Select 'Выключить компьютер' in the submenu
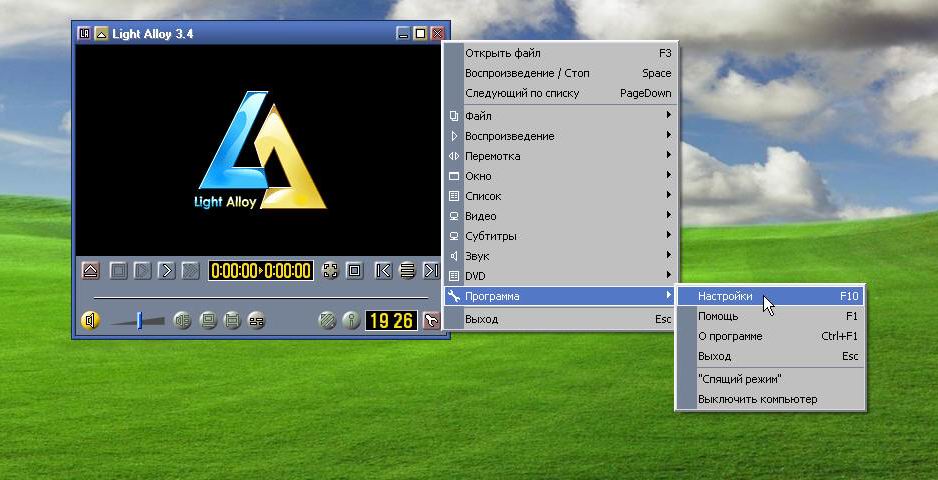 [770, 399]
